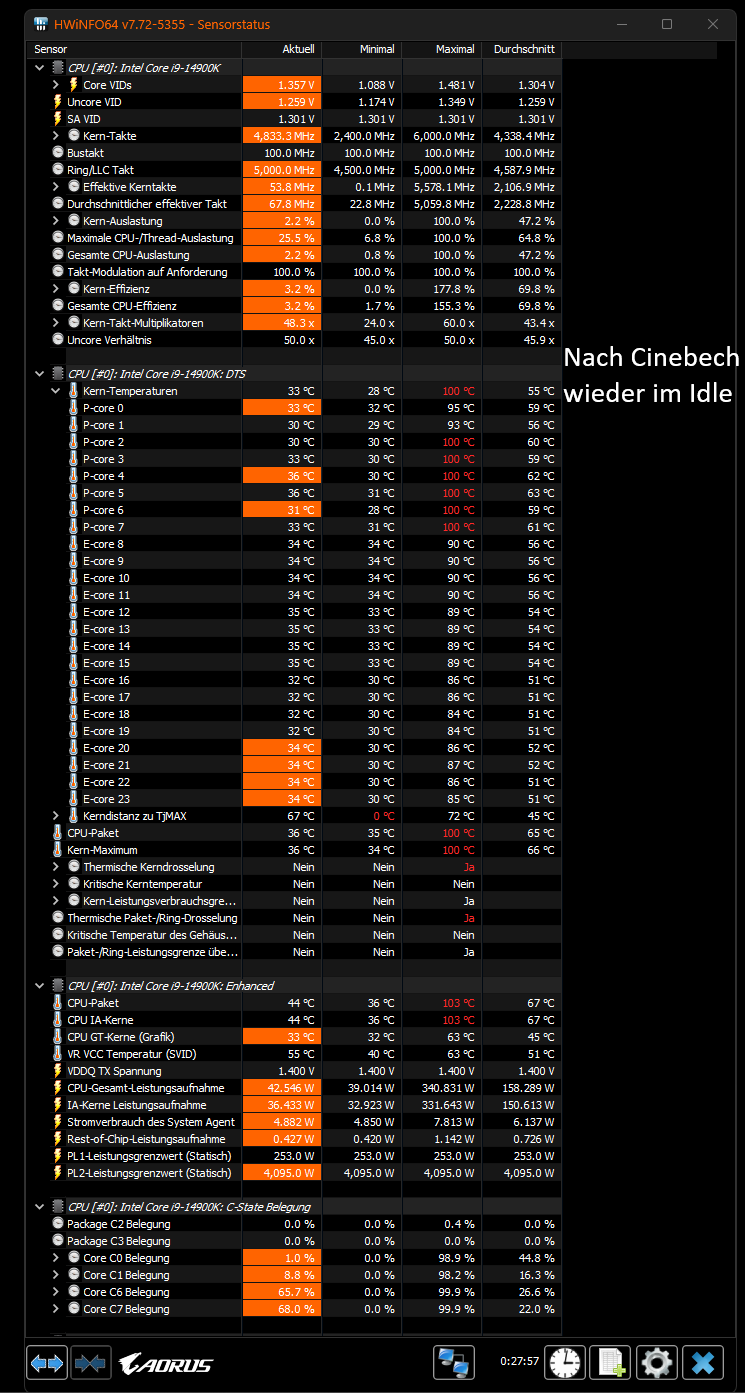Close sensors with the blue X icon
Image resolution: width=745 pixels, height=1393 pixels.
[x=704, y=1362]
